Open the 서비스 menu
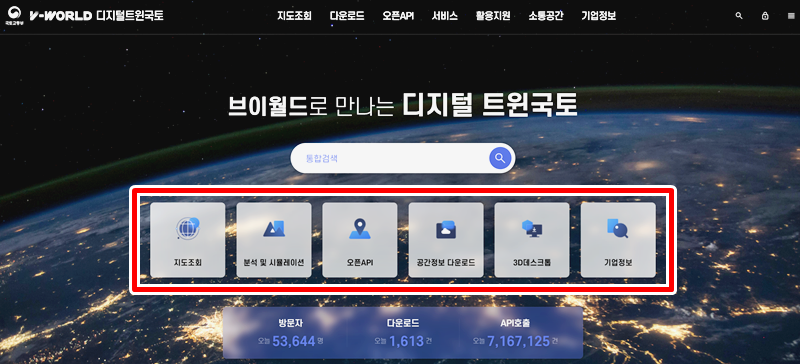 (x=444, y=16)
